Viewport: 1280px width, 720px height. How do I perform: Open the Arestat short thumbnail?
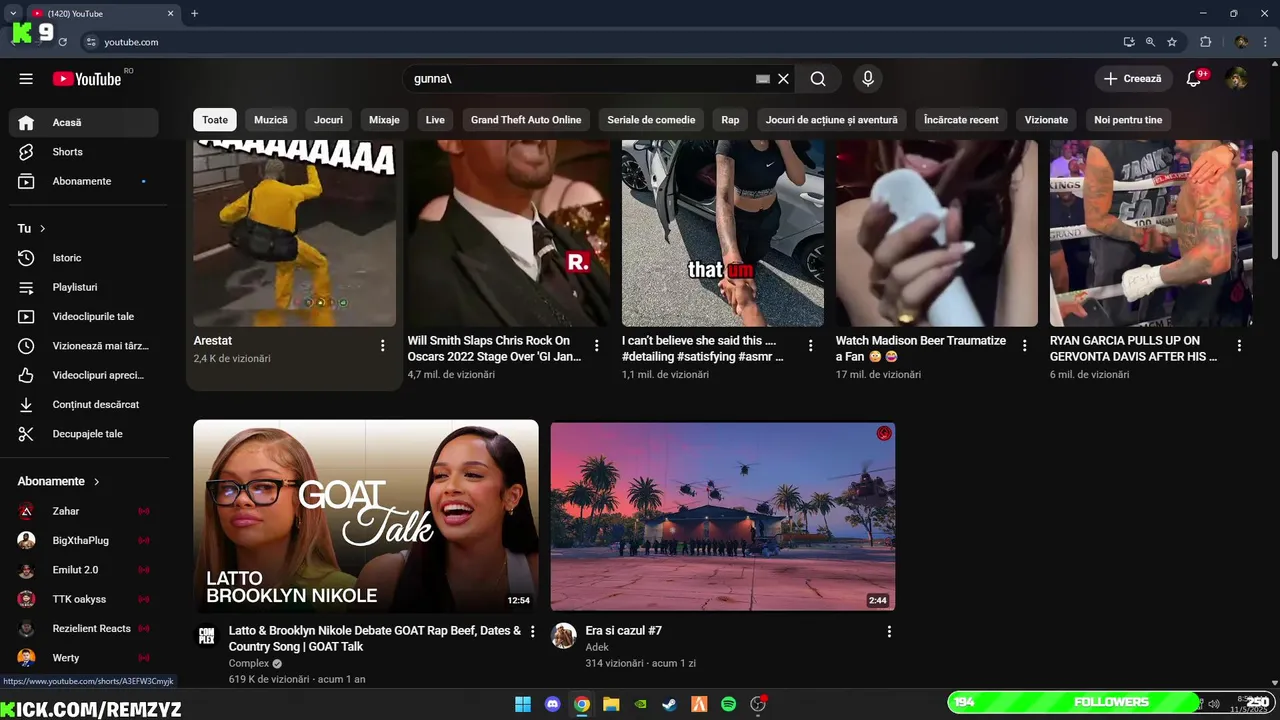click(x=295, y=233)
